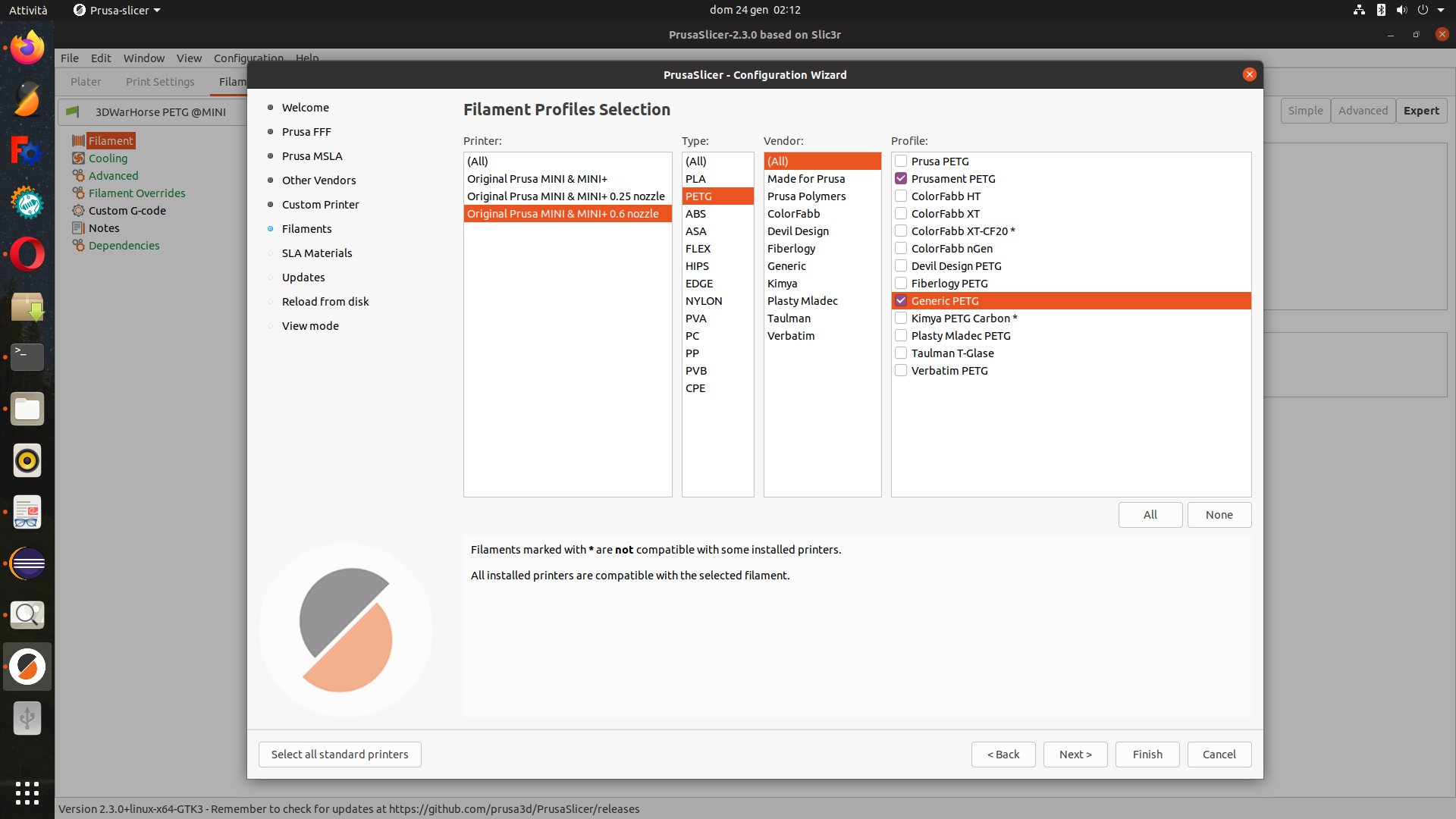1456x819 pixels.
Task: Check ColorFabb nGen profile
Action: tap(901, 248)
